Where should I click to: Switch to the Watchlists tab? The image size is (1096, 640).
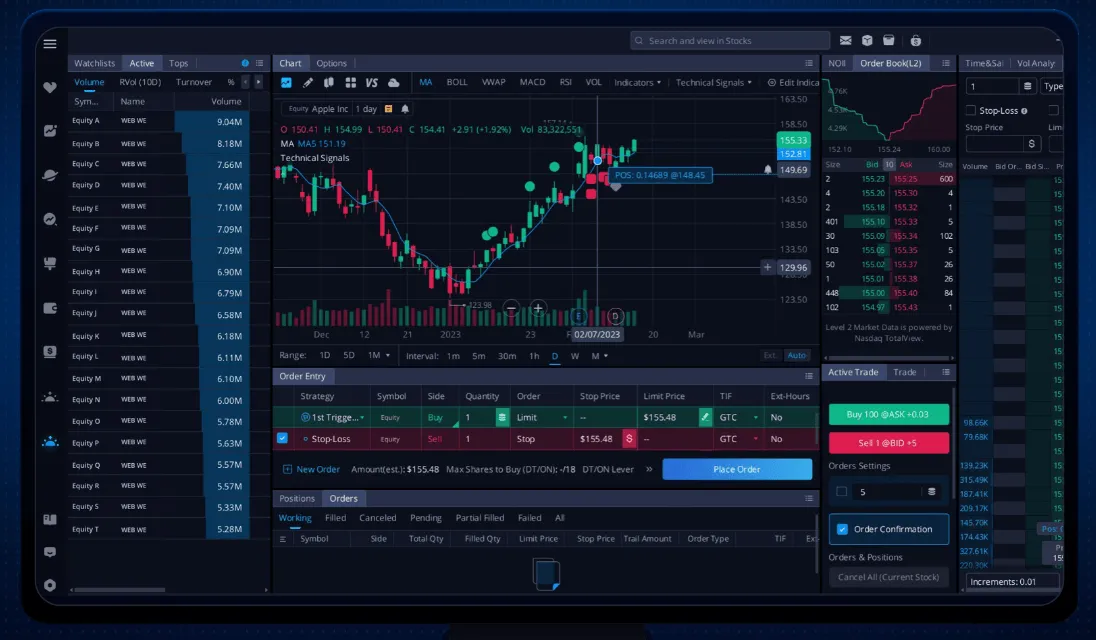[94, 63]
